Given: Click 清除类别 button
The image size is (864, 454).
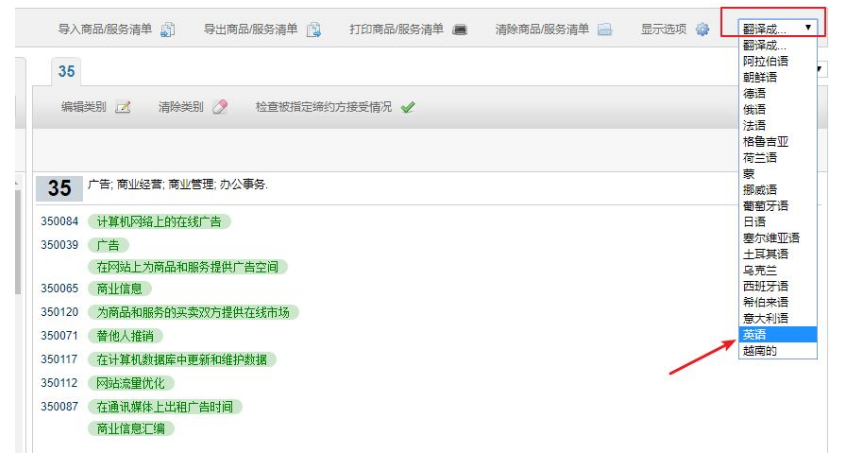Looking at the screenshot, I should tap(181, 107).
